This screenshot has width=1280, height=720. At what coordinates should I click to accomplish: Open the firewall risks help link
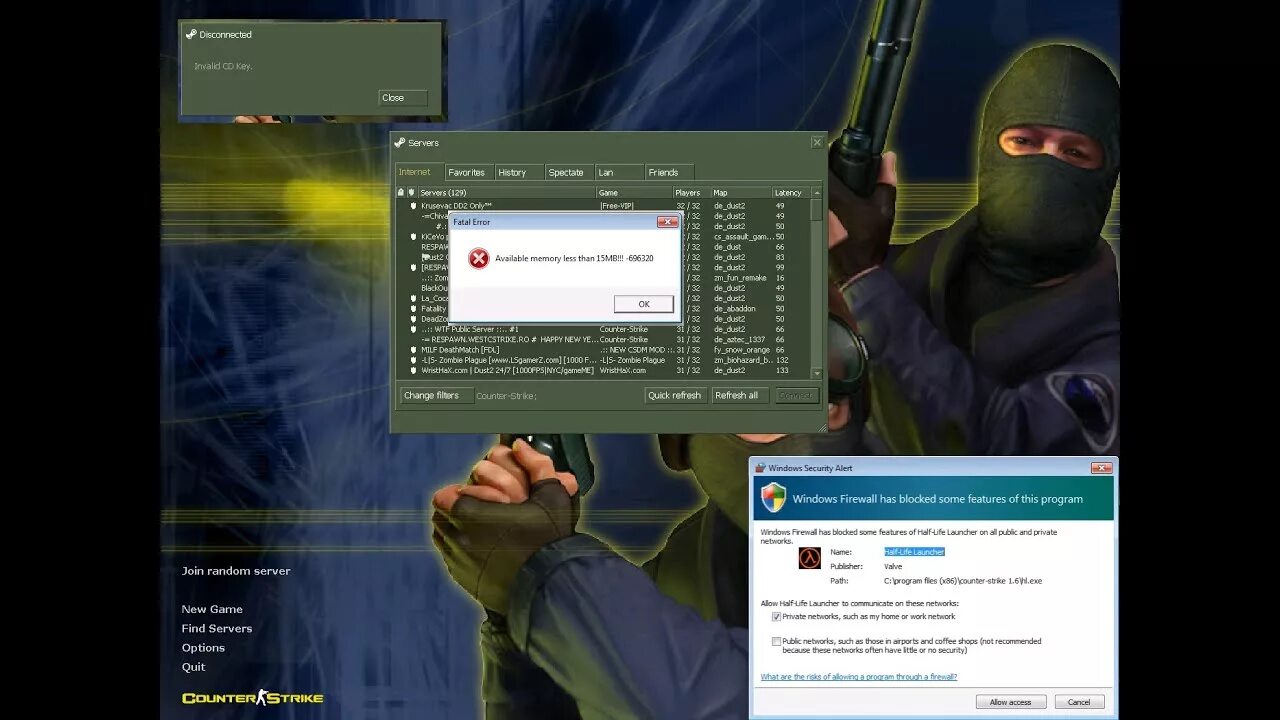[859, 677]
